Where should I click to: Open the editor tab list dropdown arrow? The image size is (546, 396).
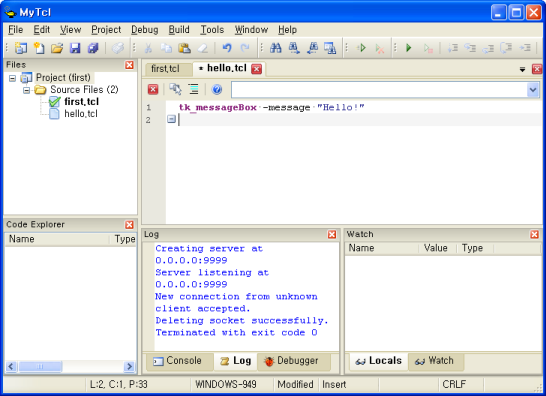pos(522,69)
